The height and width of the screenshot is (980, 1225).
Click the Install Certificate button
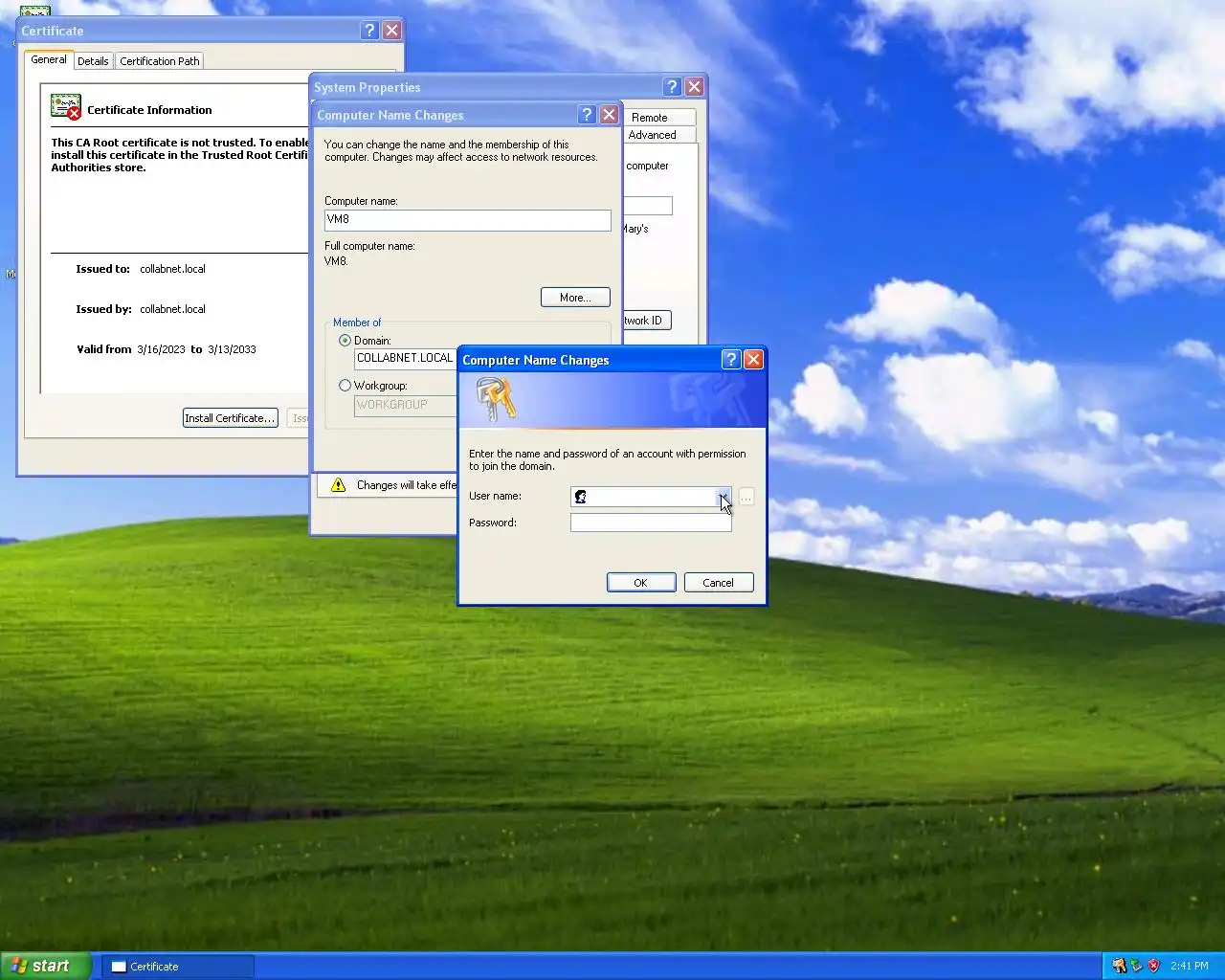pyautogui.click(x=231, y=418)
